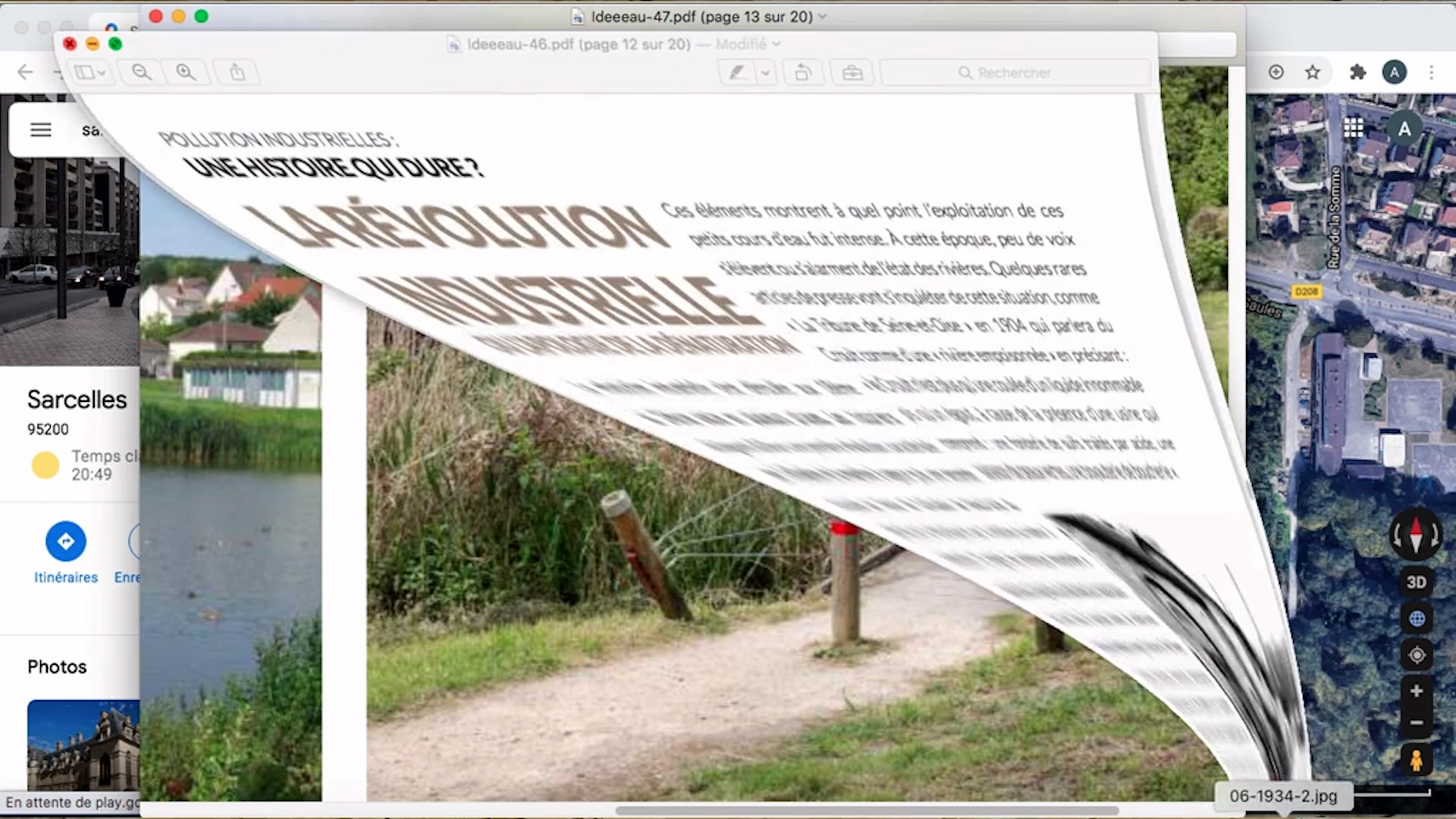Activate the markup pen tool

737,73
